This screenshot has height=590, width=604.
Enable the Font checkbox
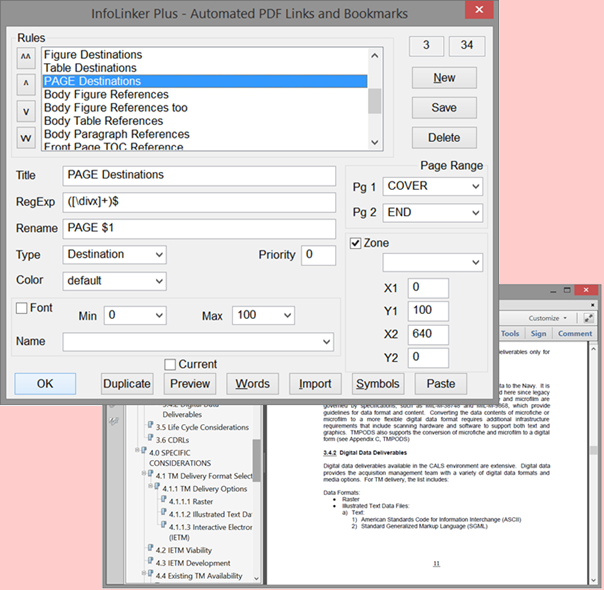point(22,308)
